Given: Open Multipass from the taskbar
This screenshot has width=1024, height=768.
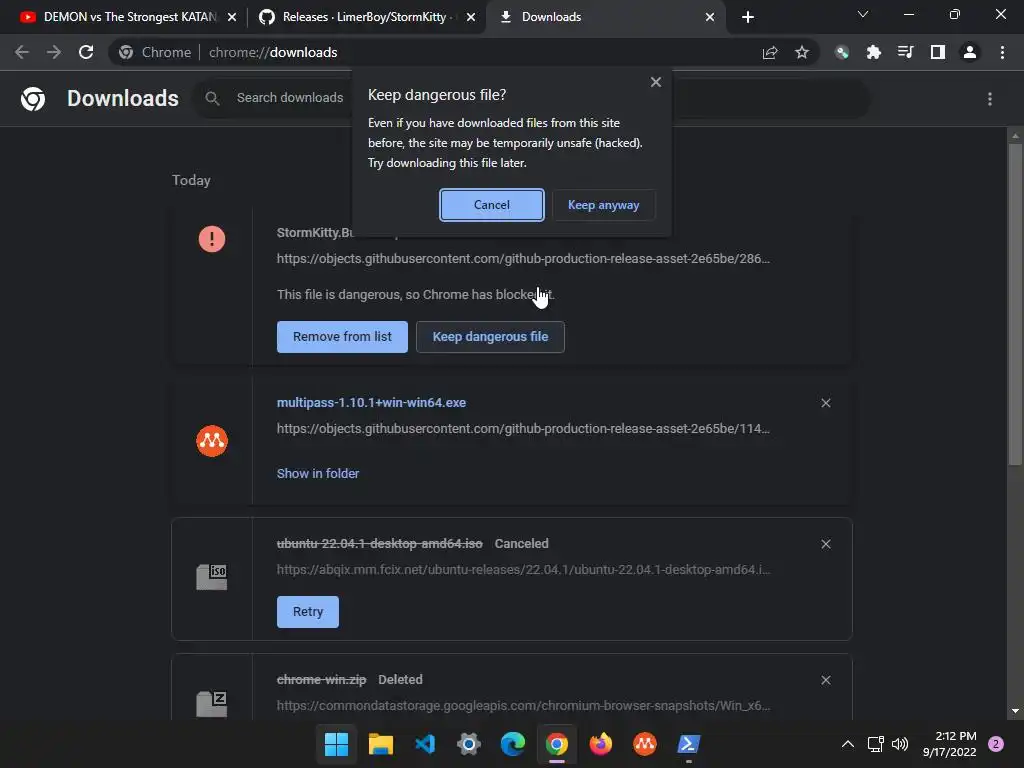Looking at the screenshot, I should [x=645, y=744].
